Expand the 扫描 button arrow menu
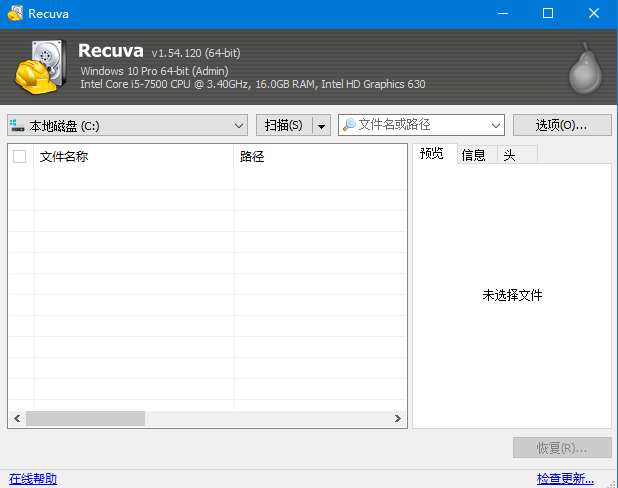This screenshot has width=618, height=488. 322,125
